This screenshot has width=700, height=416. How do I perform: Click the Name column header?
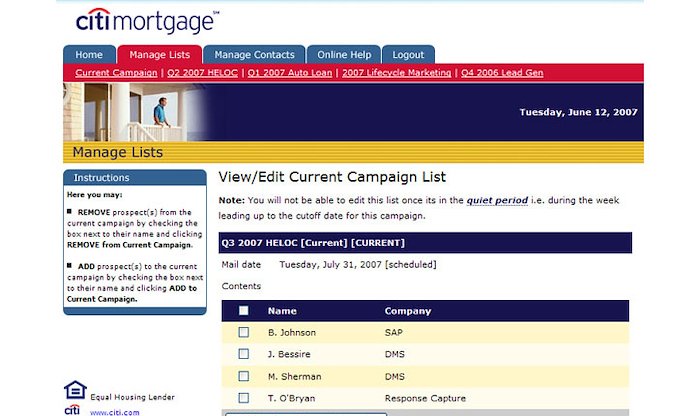[282, 311]
